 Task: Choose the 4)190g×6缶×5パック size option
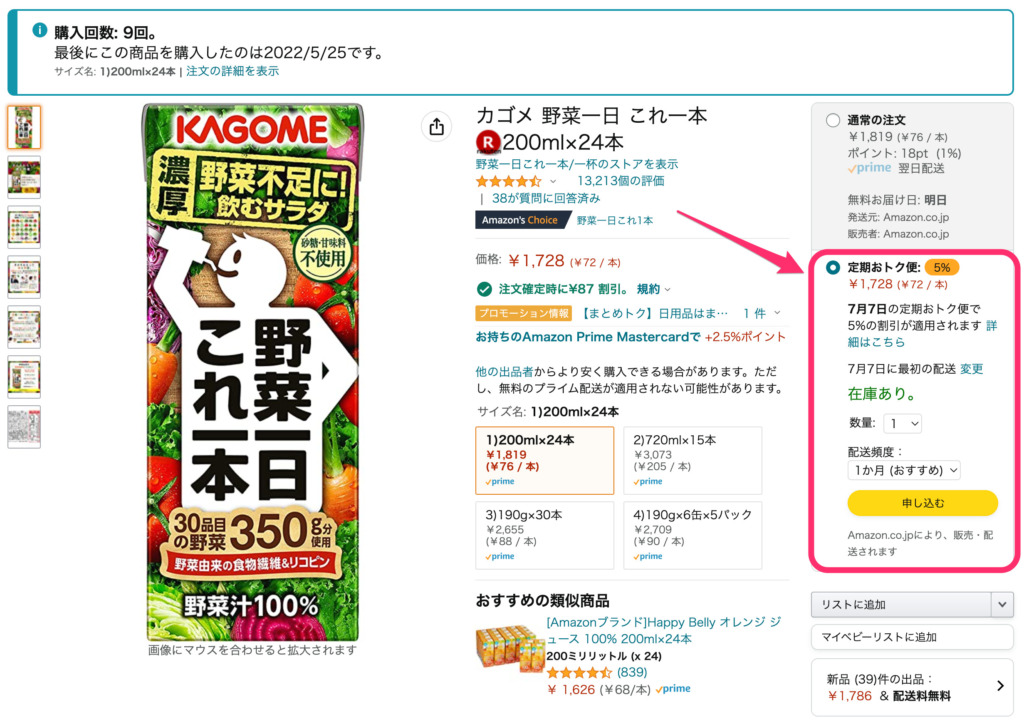pyautogui.click(x=693, y=535)
